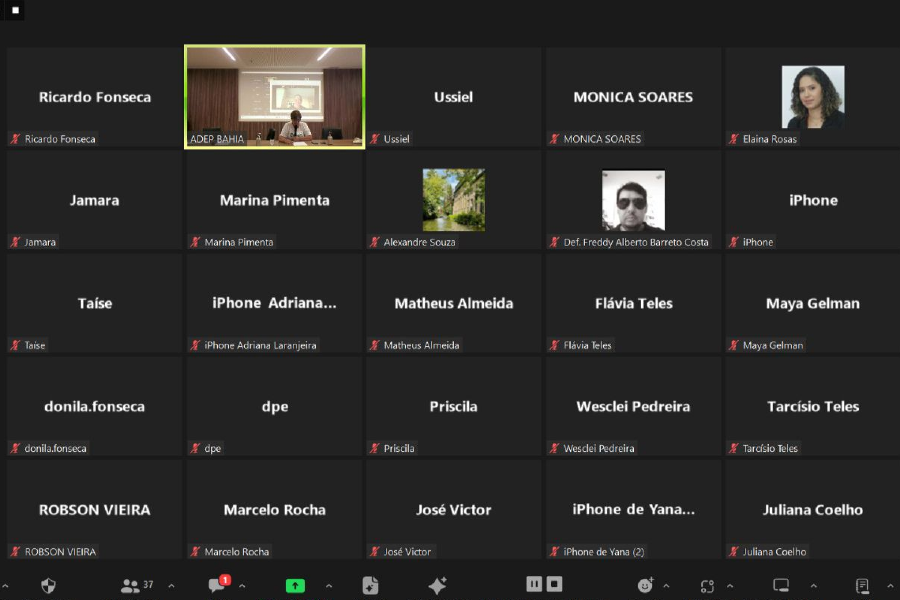Viewport: 900px width, 600px height.
Task: Pause the recording
Action: point(534,584)
